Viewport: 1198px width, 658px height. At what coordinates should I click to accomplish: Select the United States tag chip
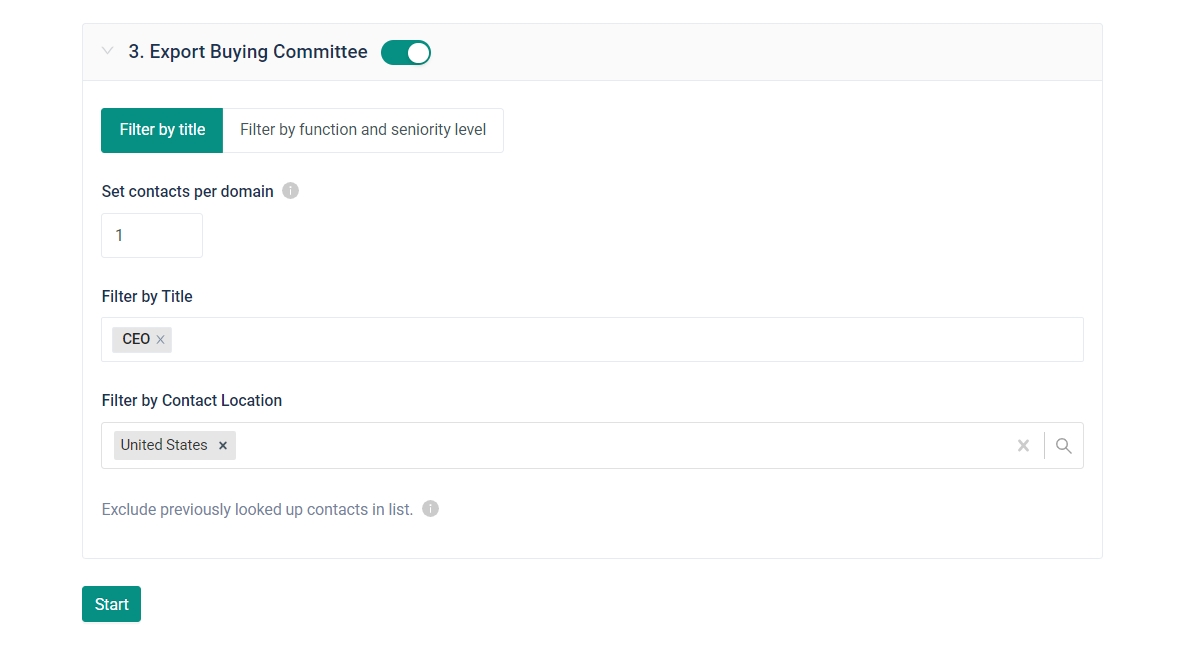click(164, 446)
